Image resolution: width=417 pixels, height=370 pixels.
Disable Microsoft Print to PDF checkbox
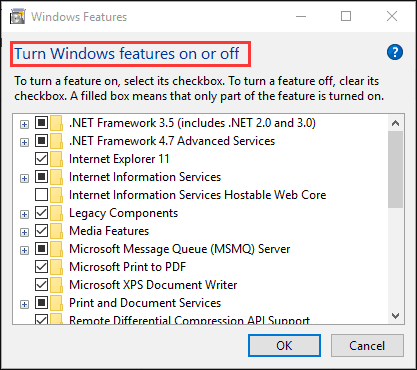[42, 267]
